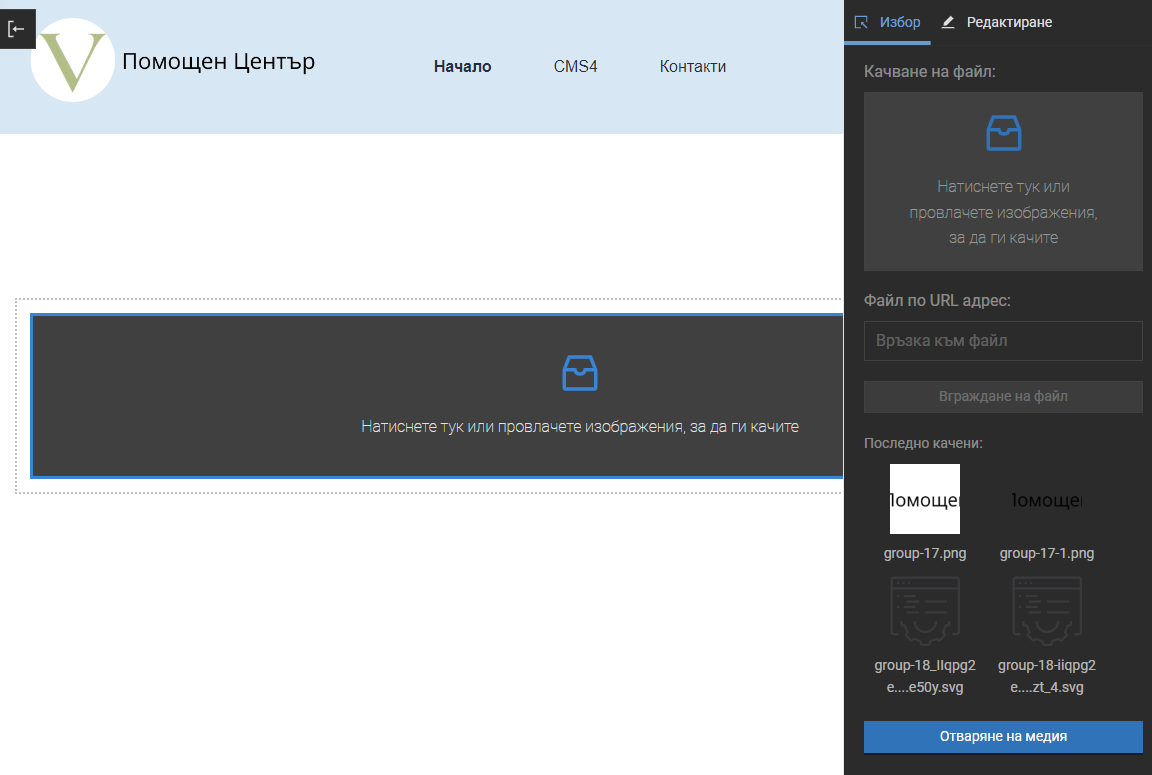Select the group-18_llqpg2 e50y.svg file icon
The height and width of the screenshot is (775, 1152).
pyautogui.click(x=925, y=609)
